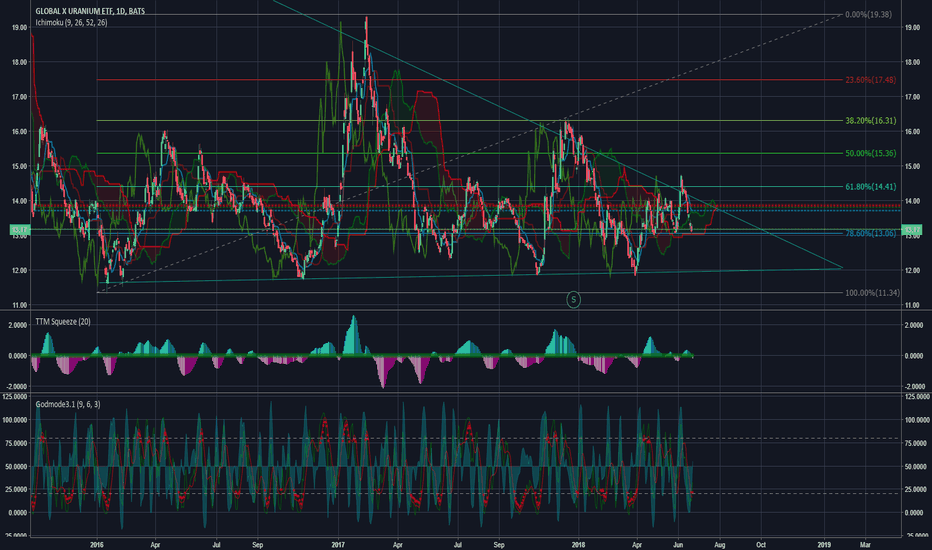Click the 2019 label on the time axis

[x=824, y=545]
